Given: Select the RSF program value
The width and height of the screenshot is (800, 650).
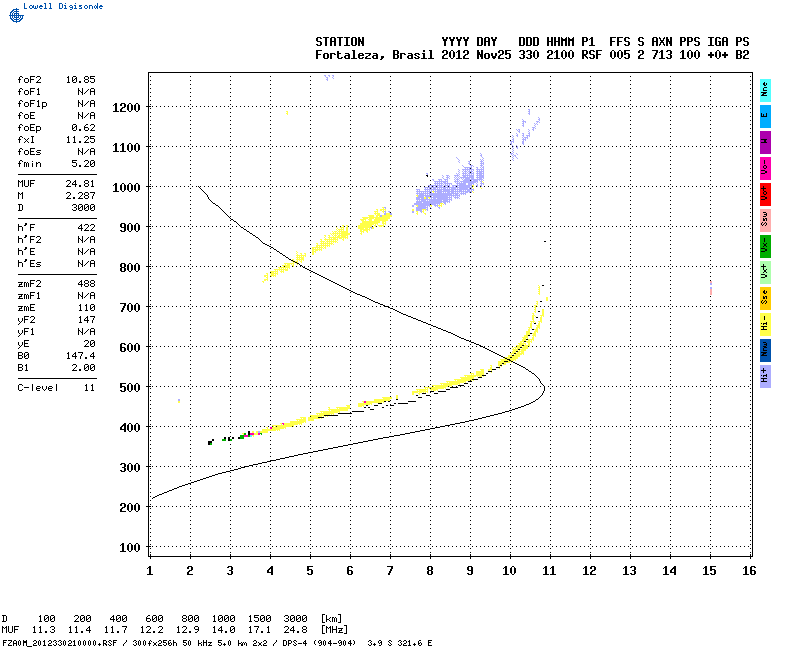Looking at the screenshot, I should [591, 55].
